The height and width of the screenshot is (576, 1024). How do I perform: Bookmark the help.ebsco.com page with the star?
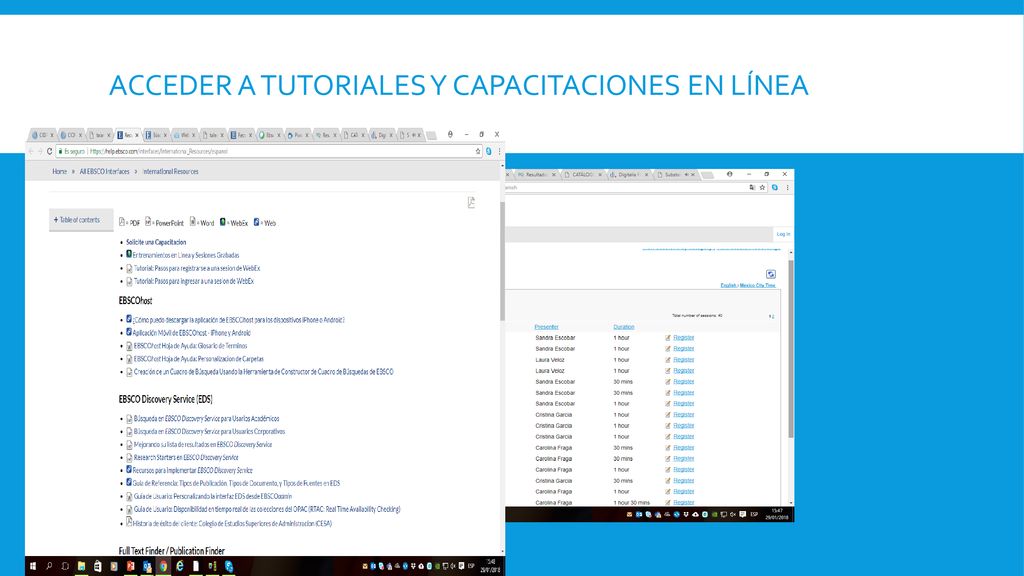click(x=478, y=151)
